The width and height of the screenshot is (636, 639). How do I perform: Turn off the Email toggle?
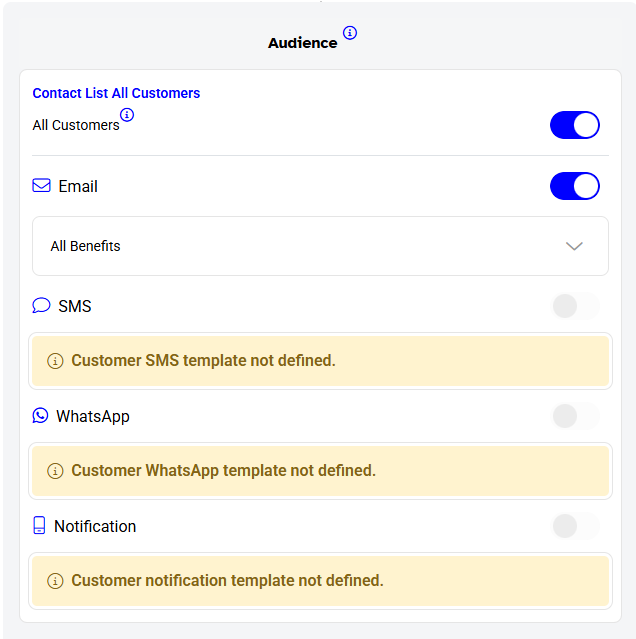(x=575, y=186)
